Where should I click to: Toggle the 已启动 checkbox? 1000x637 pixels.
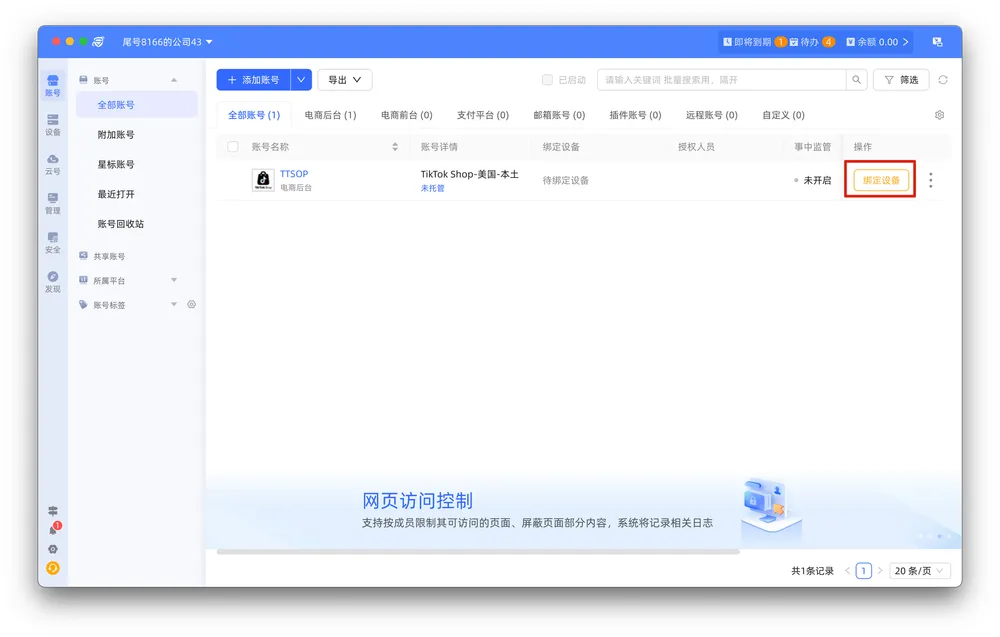pyautogui.click(x=547, y=80)
